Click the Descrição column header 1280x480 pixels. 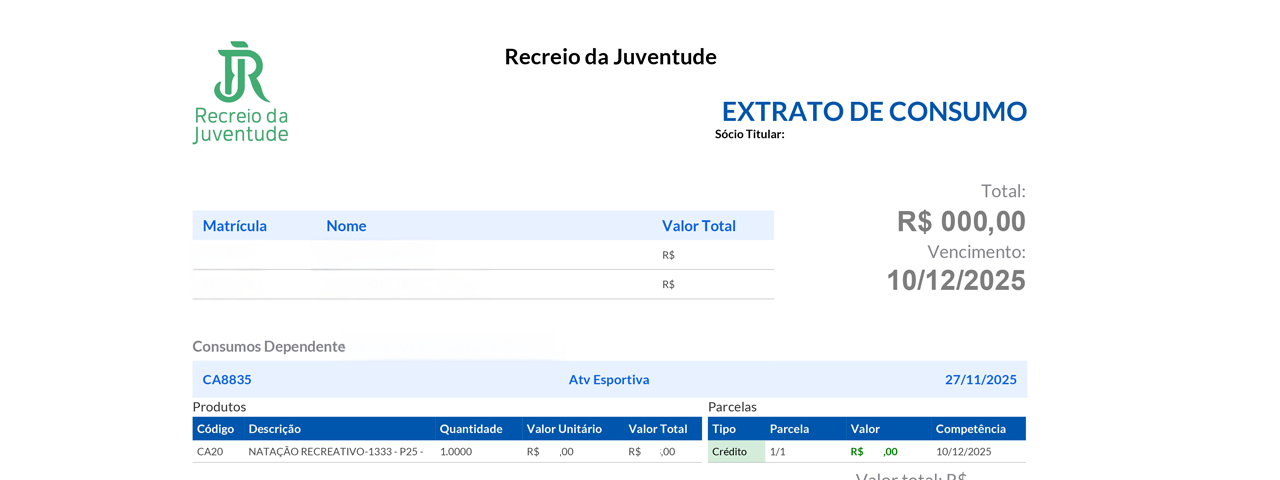click(x=275, y=429)
